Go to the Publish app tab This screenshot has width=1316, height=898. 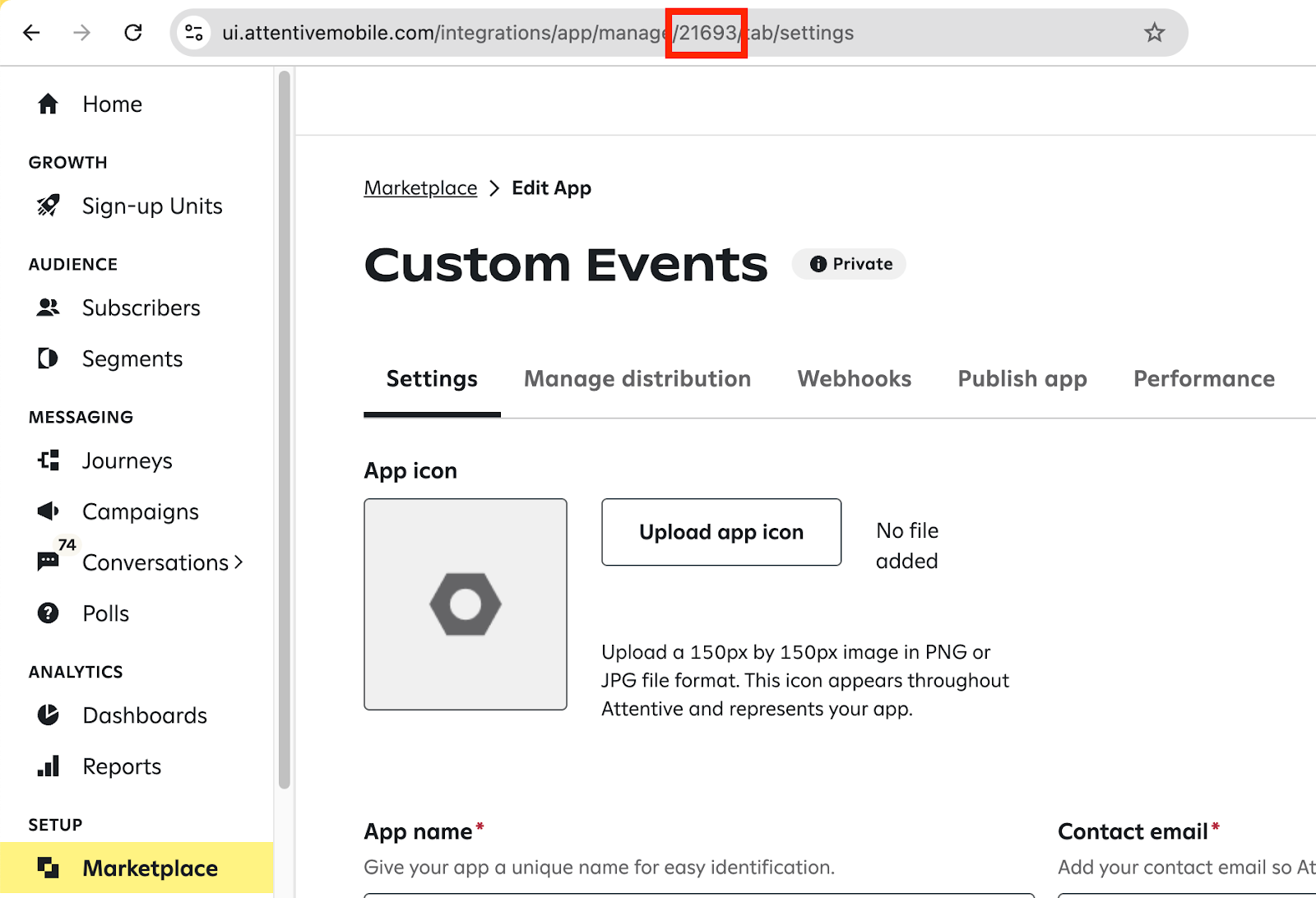click(1022, 379)
